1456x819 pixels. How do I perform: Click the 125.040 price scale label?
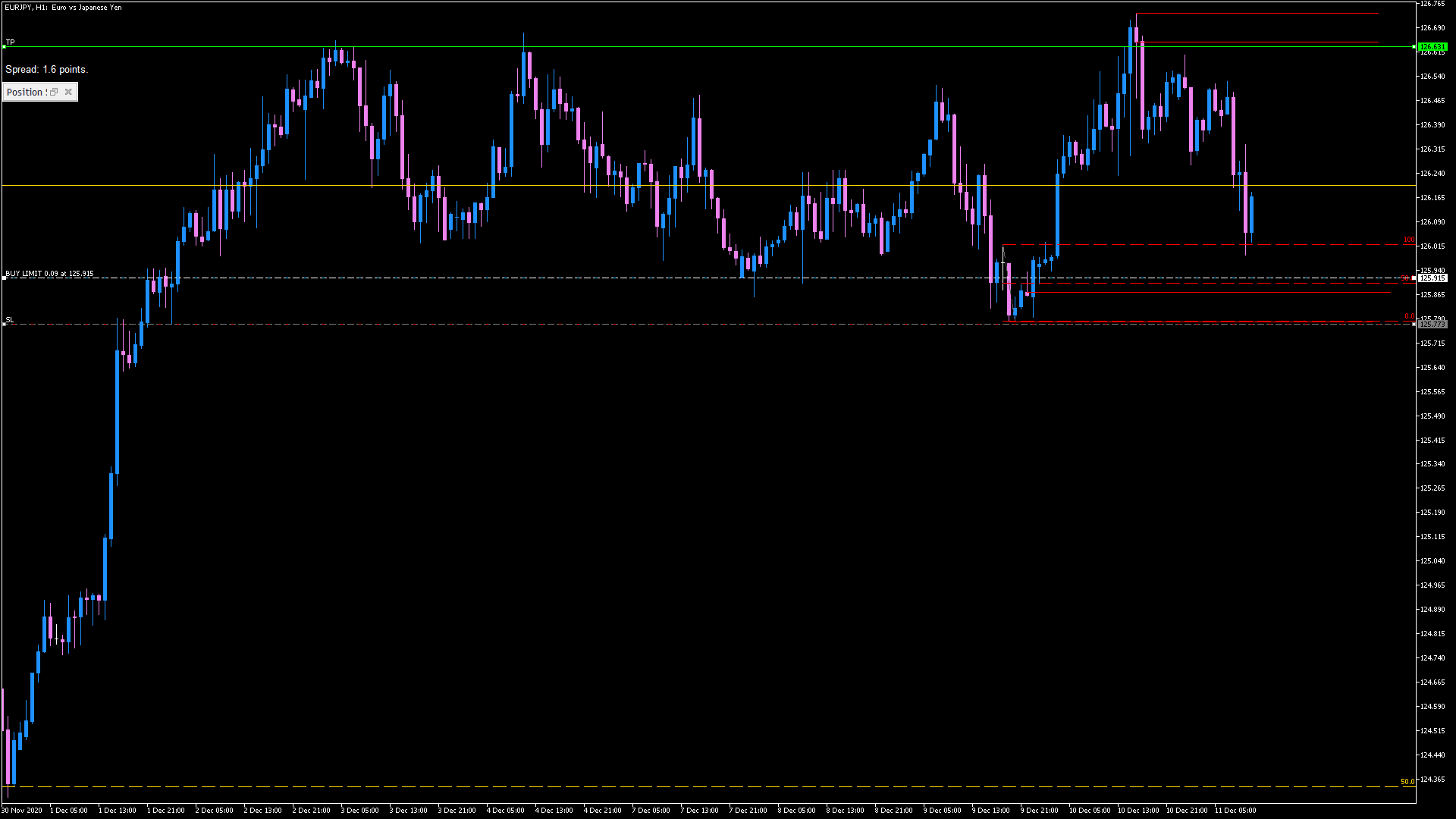click(1432, 561)
